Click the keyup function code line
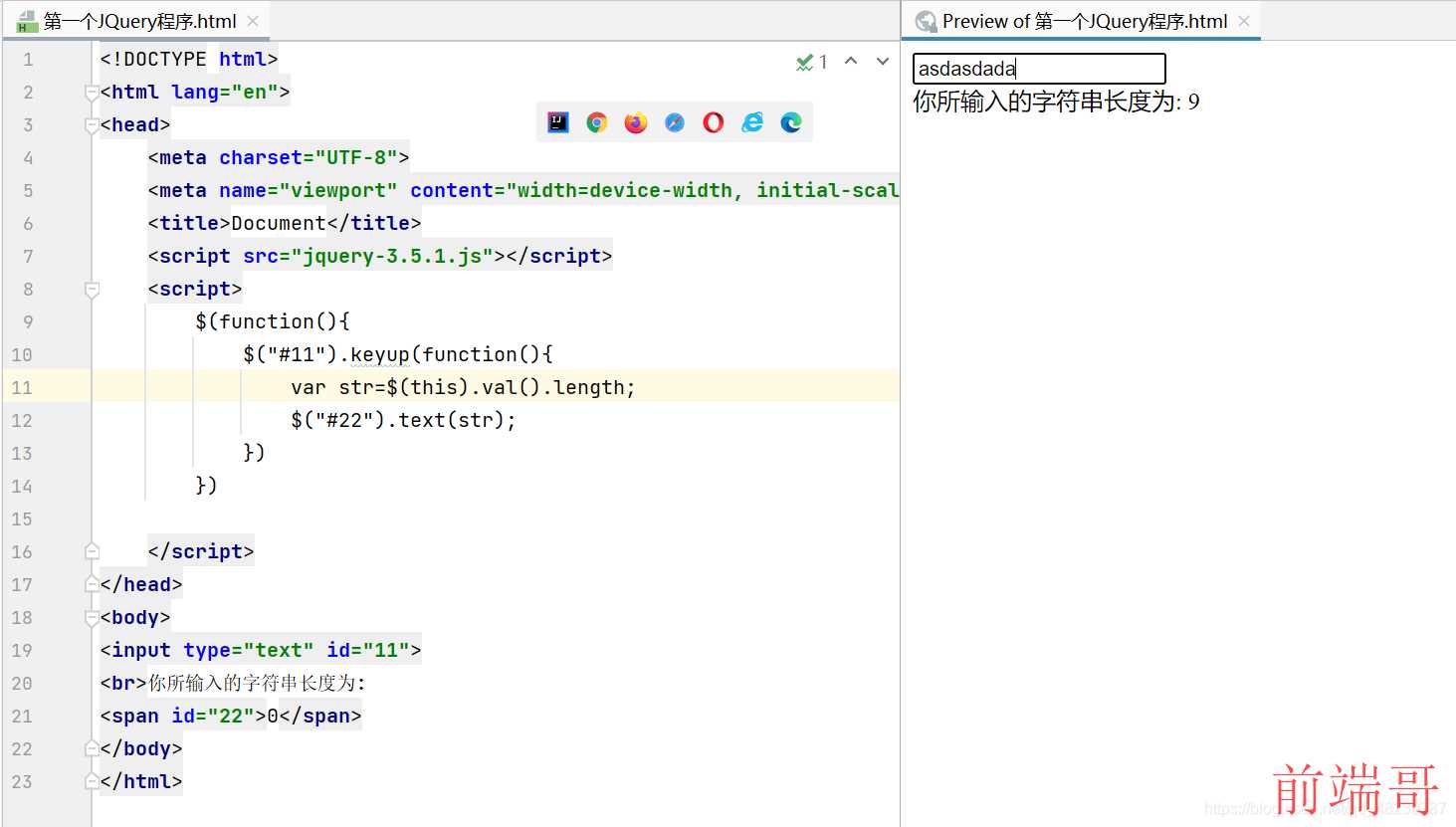The width and height of the screenshot is (1456, 827). point(398,354)
